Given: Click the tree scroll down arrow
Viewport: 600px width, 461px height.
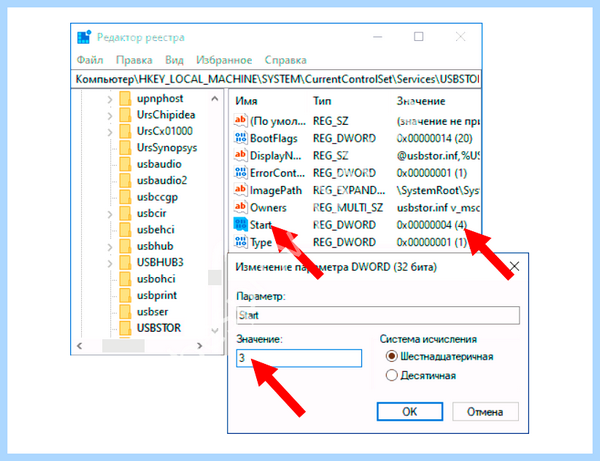Looking at the screenshot, I should tap(215, 330).
